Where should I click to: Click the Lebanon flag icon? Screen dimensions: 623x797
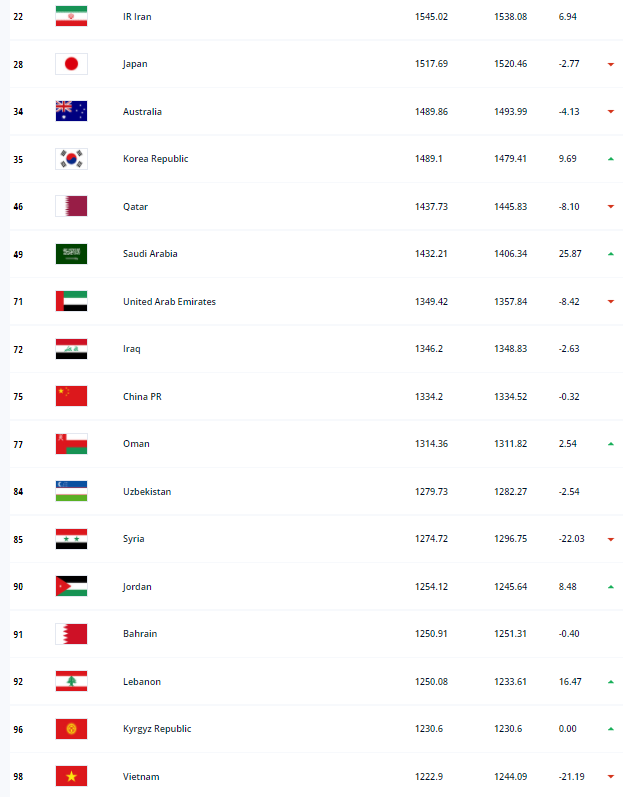tap(71, 682)
